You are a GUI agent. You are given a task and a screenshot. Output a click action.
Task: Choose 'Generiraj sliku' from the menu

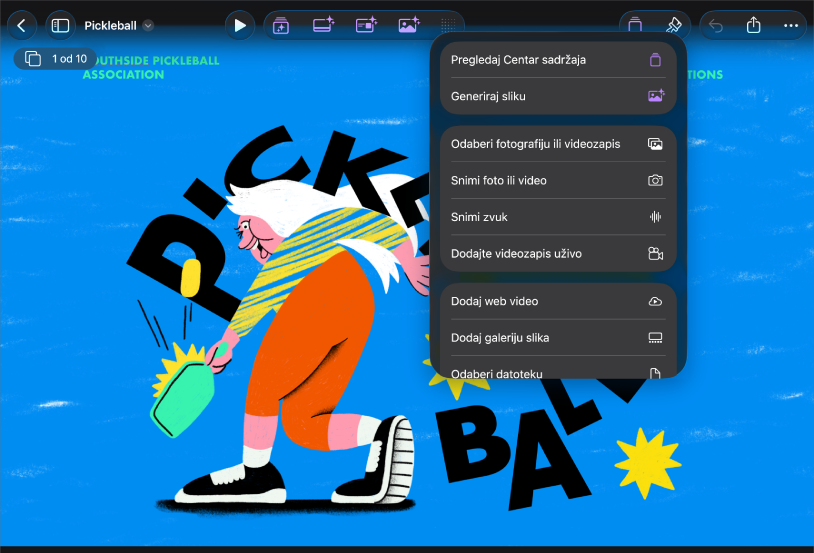558,96
